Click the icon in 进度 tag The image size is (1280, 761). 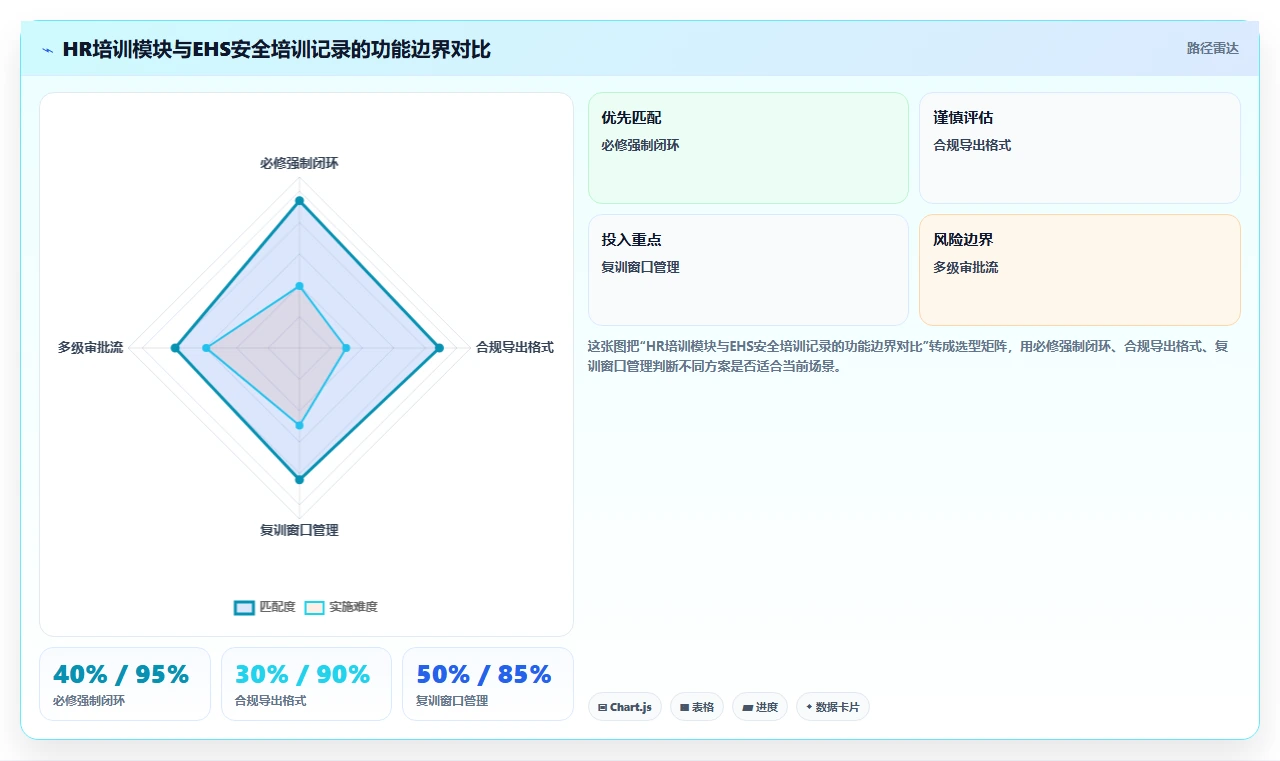(747, 707)
